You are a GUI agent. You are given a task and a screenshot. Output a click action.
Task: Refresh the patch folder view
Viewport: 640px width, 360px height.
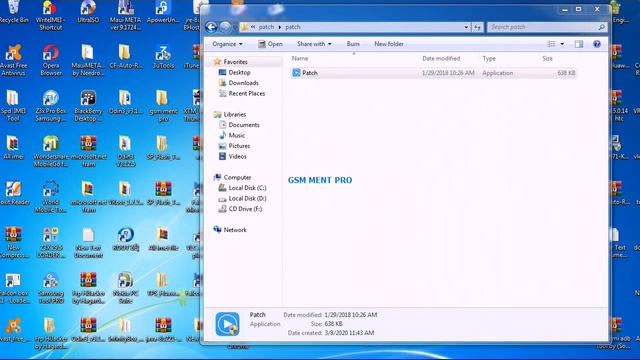tap(477, 27)
